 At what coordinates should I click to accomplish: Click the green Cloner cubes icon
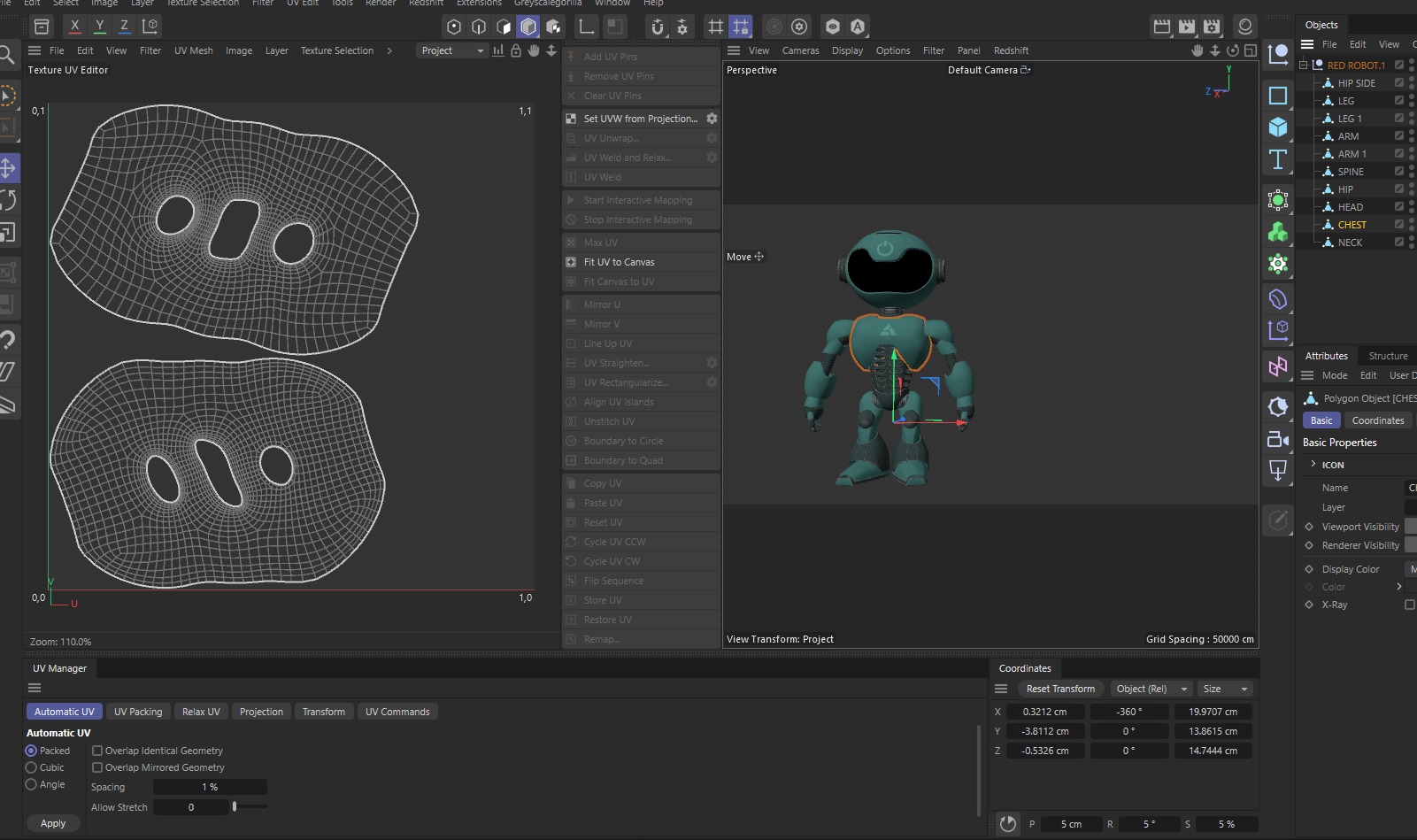[x=1278, y=232]
